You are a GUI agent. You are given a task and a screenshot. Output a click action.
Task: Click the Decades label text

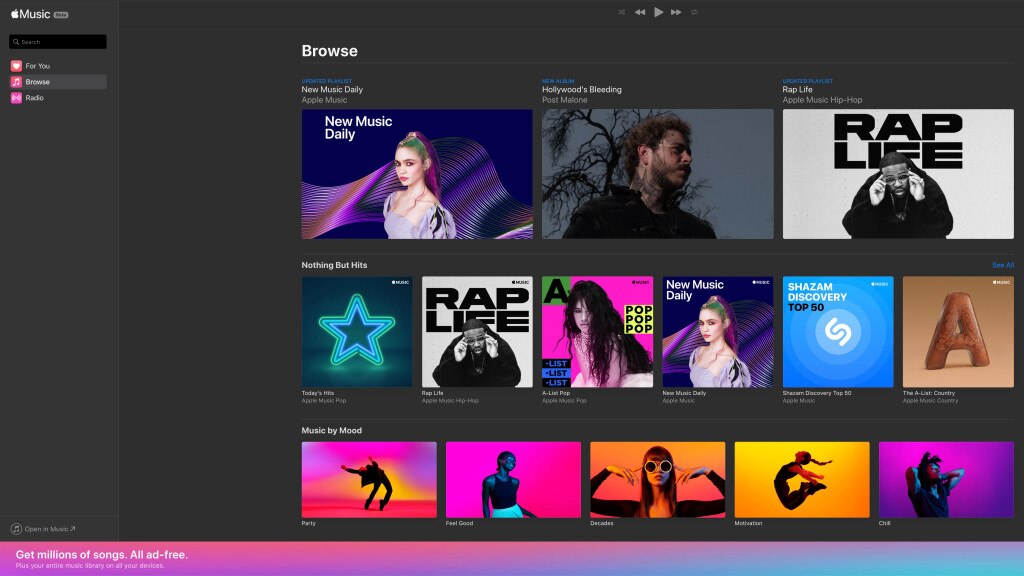pyautogui.click(x=601, y=523)
